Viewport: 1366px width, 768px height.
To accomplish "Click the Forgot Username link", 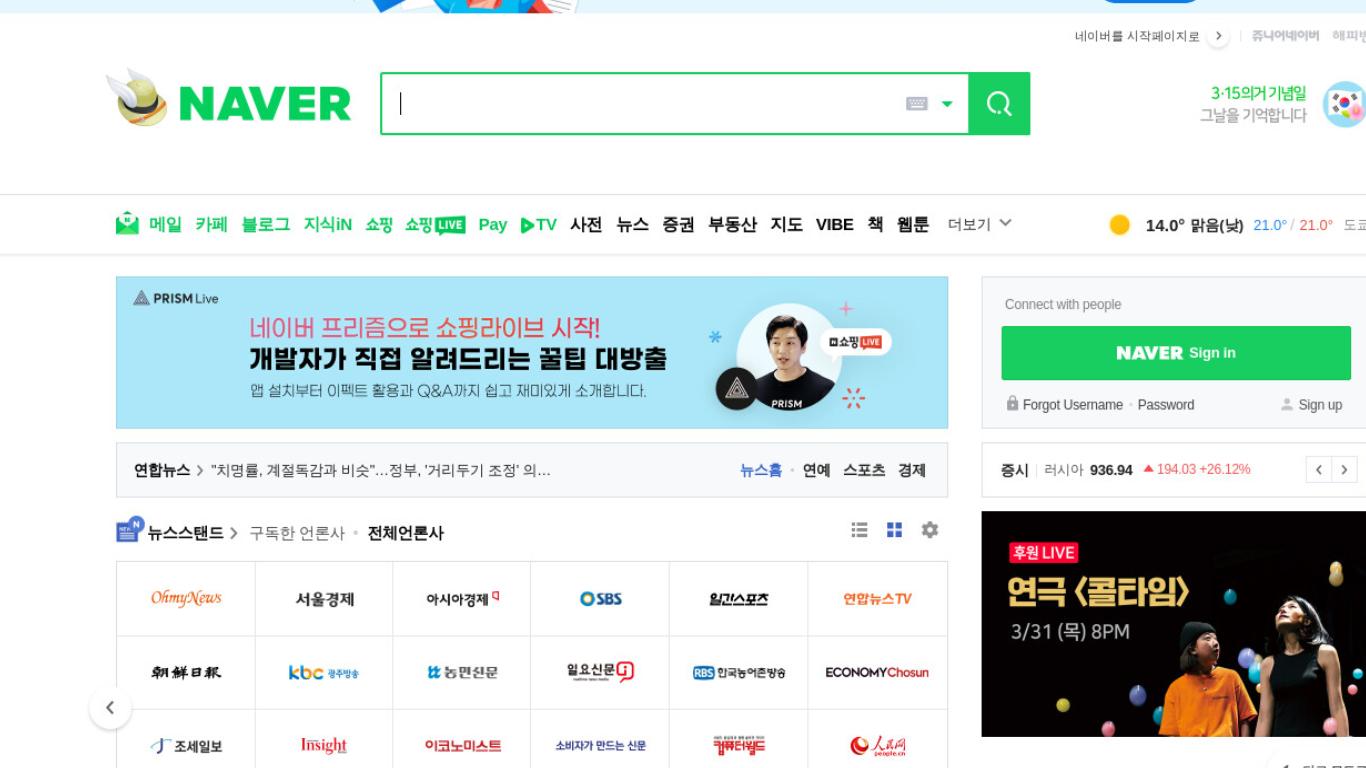I will tap(1072, 405).
